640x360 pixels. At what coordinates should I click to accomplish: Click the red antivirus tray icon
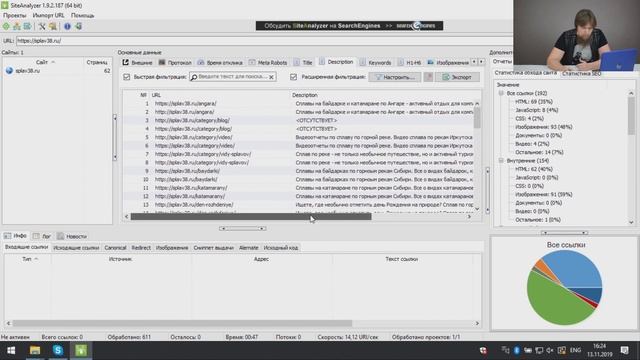483,350
